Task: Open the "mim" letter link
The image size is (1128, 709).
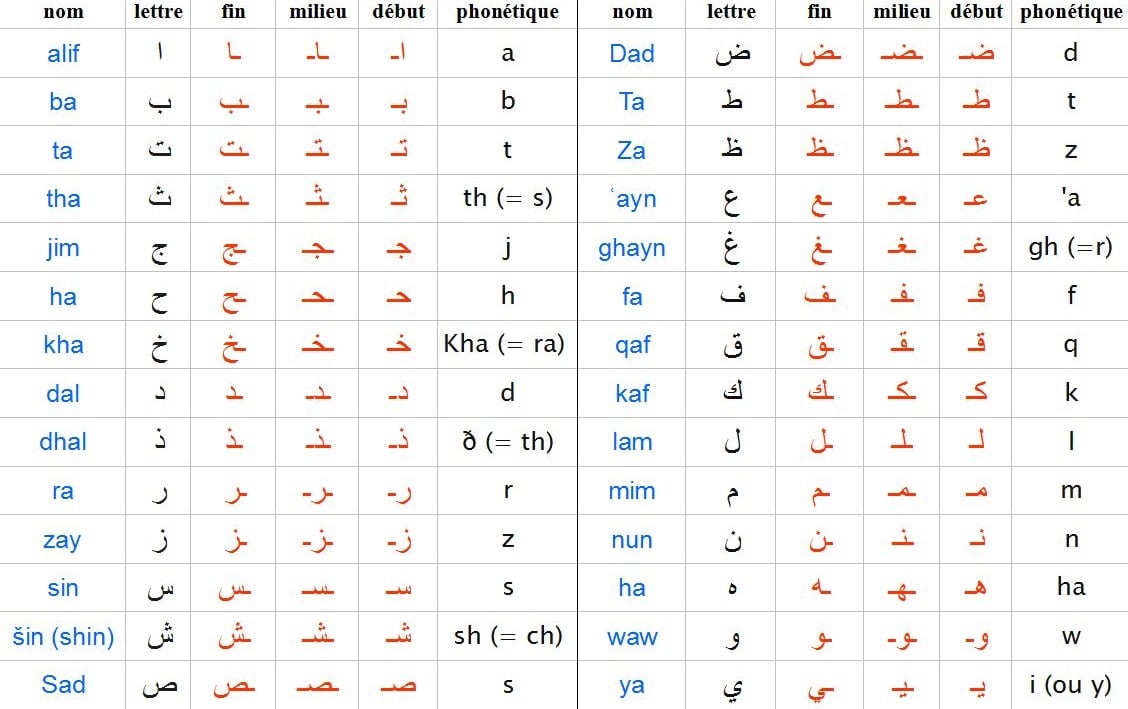Action: click(x=632, y=491)
